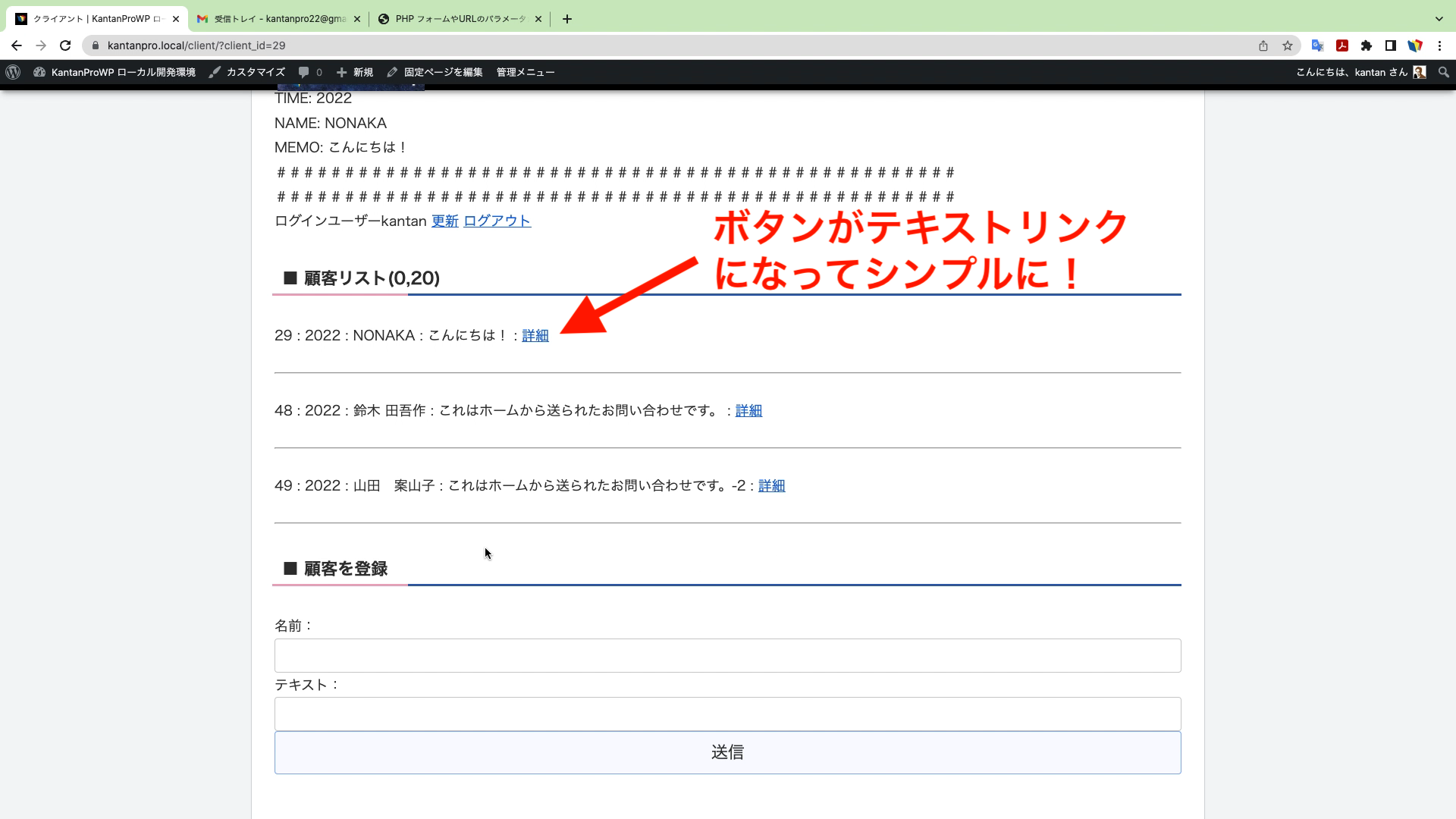Open カスタマイズ in admin bar
This screenshot has height=819, width=1456.
(247, 72)
